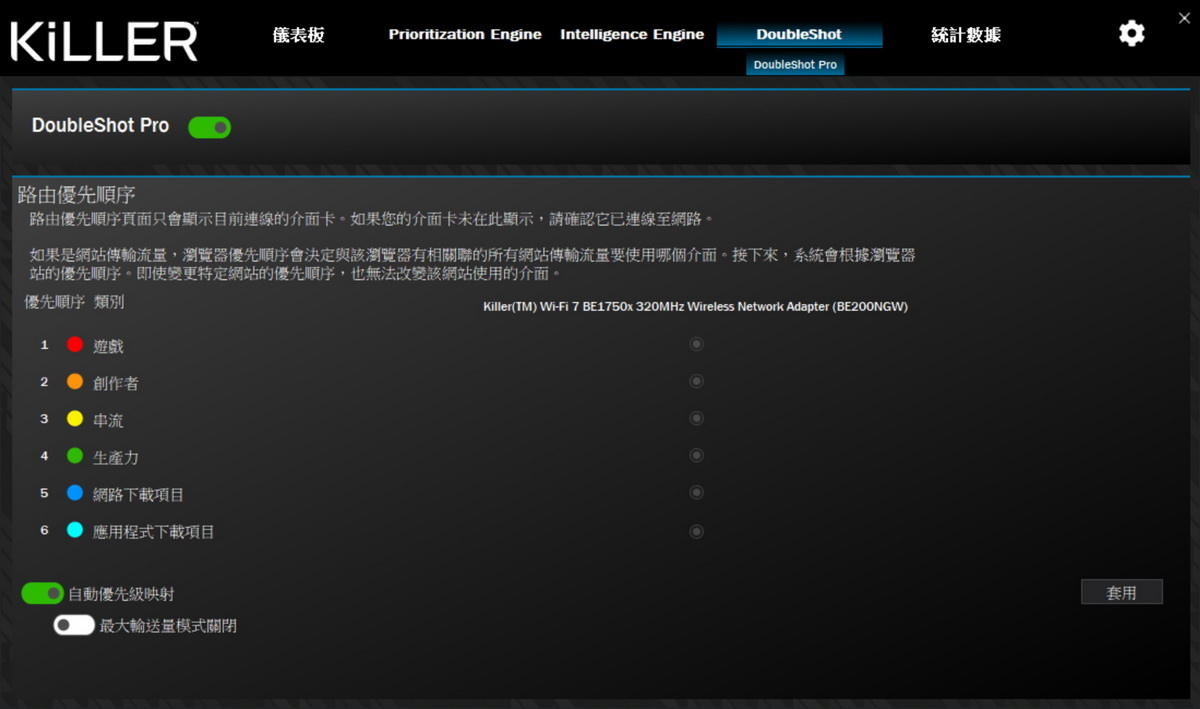Click the red 遊戲 category dot
The image size is (1200, 709).
[75, 345]
